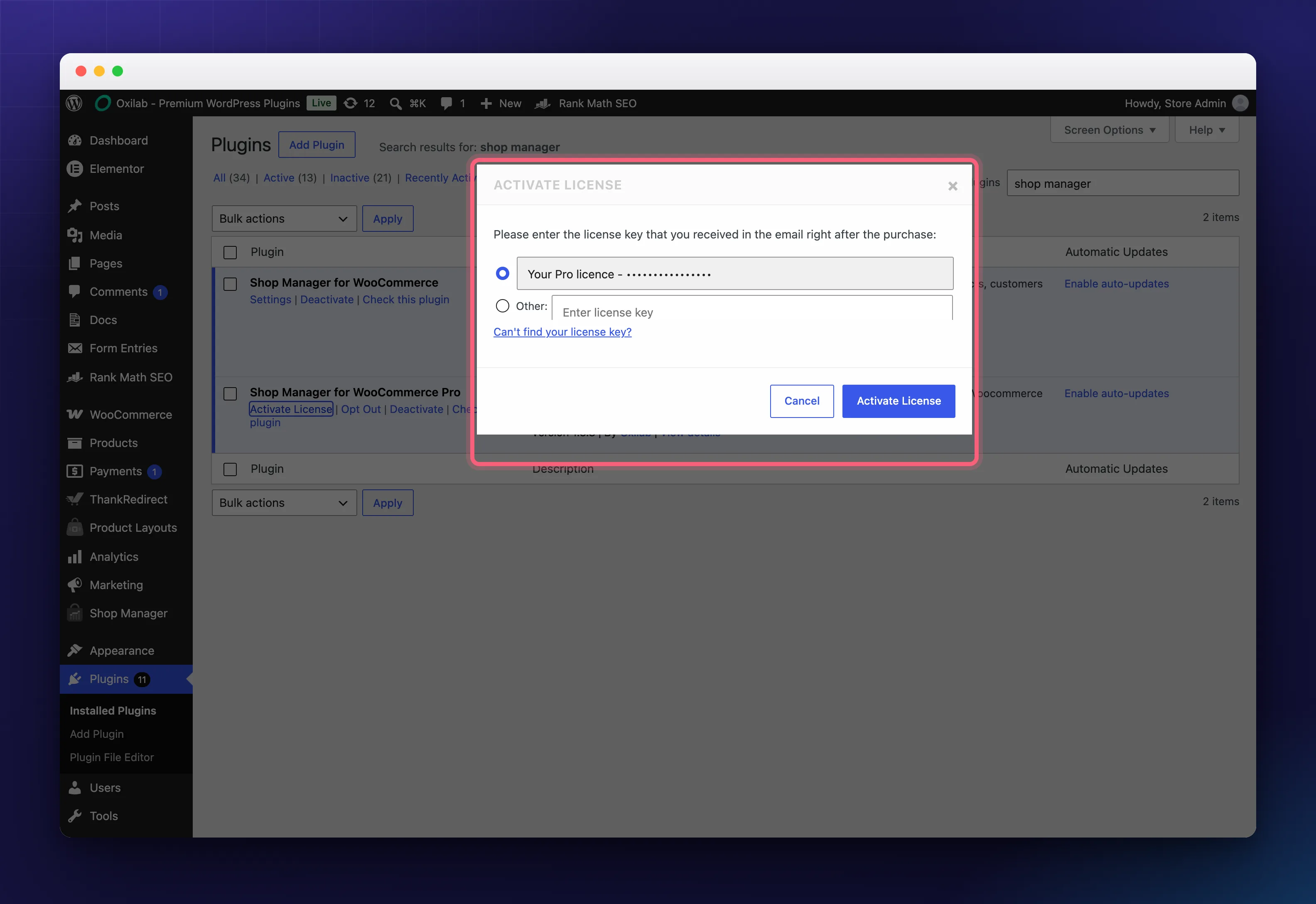Filter plugins by Active (13)
Viewport: 1316px width, 904px height.
tap(290, 178)
